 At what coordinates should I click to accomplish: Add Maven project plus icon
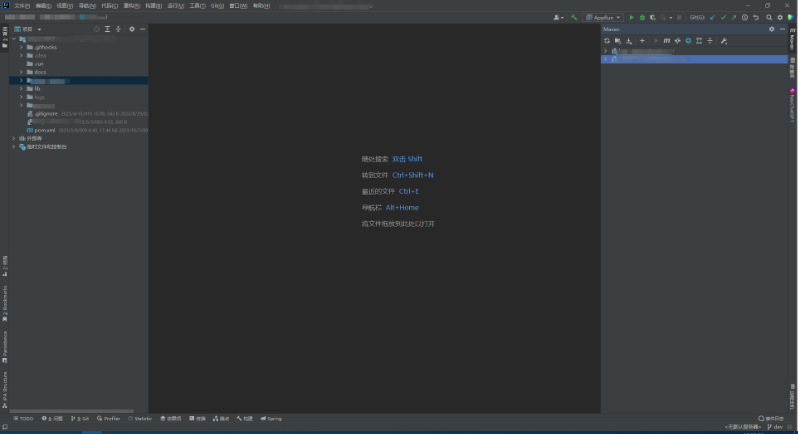(x=642, y=41)
